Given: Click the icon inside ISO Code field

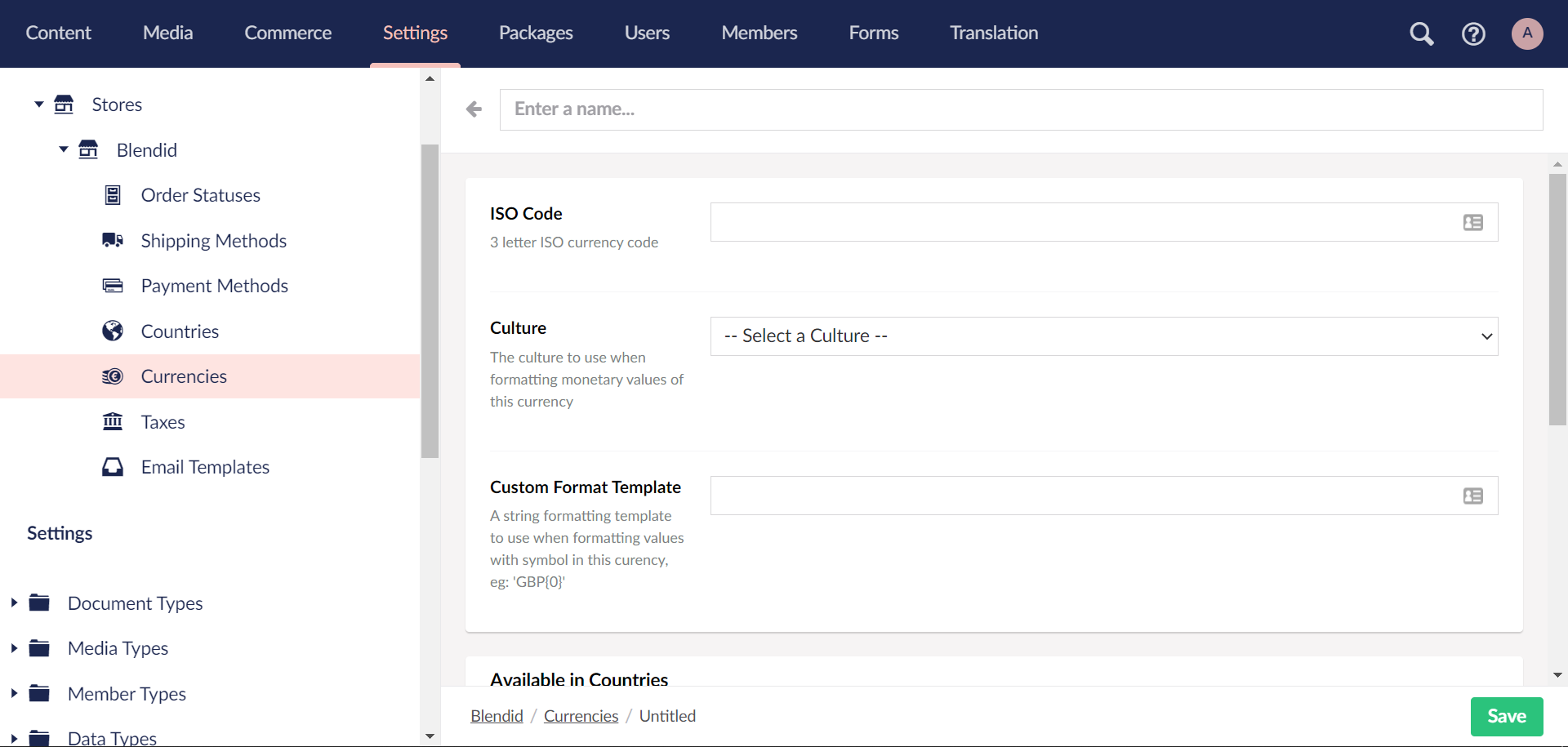Looking at the screenshot, I should (1473, 222).
